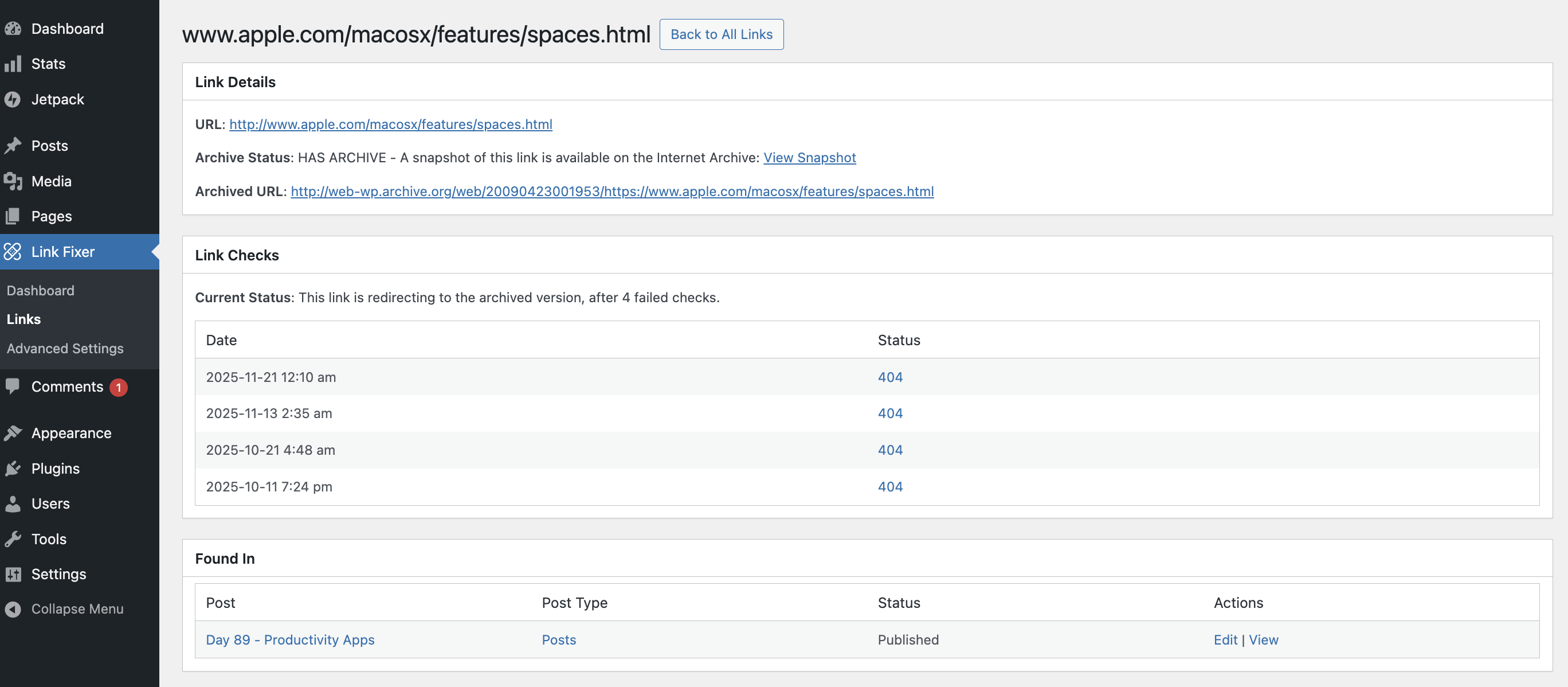This screenshot has height=687, width=1568.
Task: Click the Jetpack lightning bolt icon
Action: click(13, 99)
